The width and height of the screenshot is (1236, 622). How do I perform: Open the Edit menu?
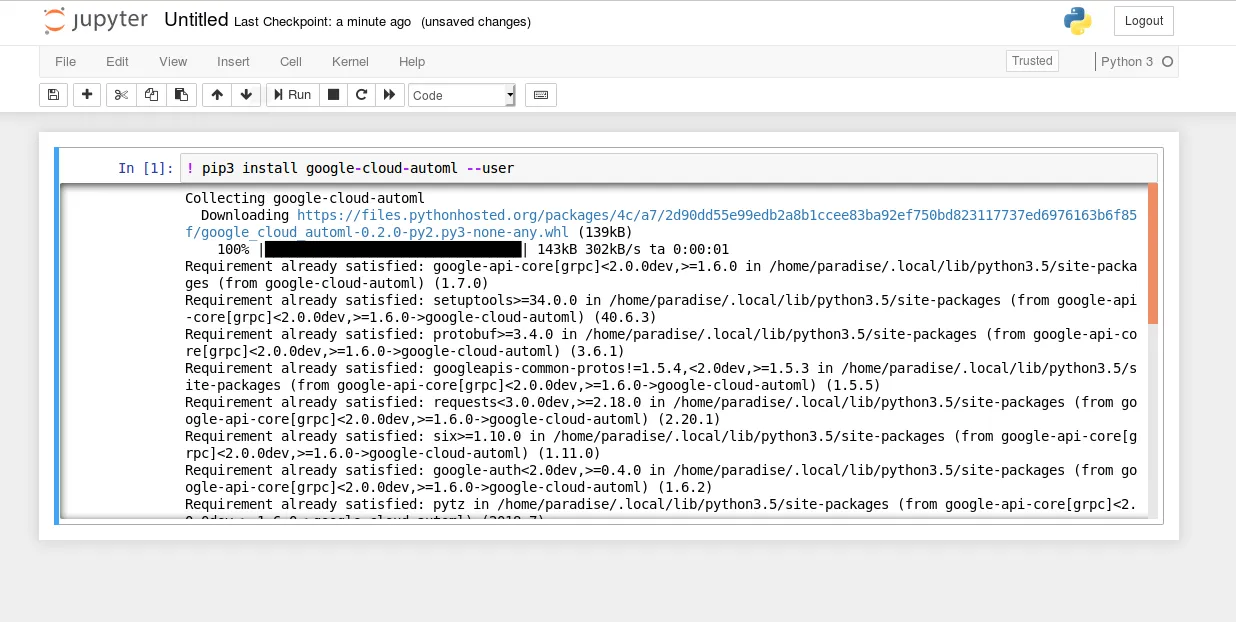(x=118, y=62)
